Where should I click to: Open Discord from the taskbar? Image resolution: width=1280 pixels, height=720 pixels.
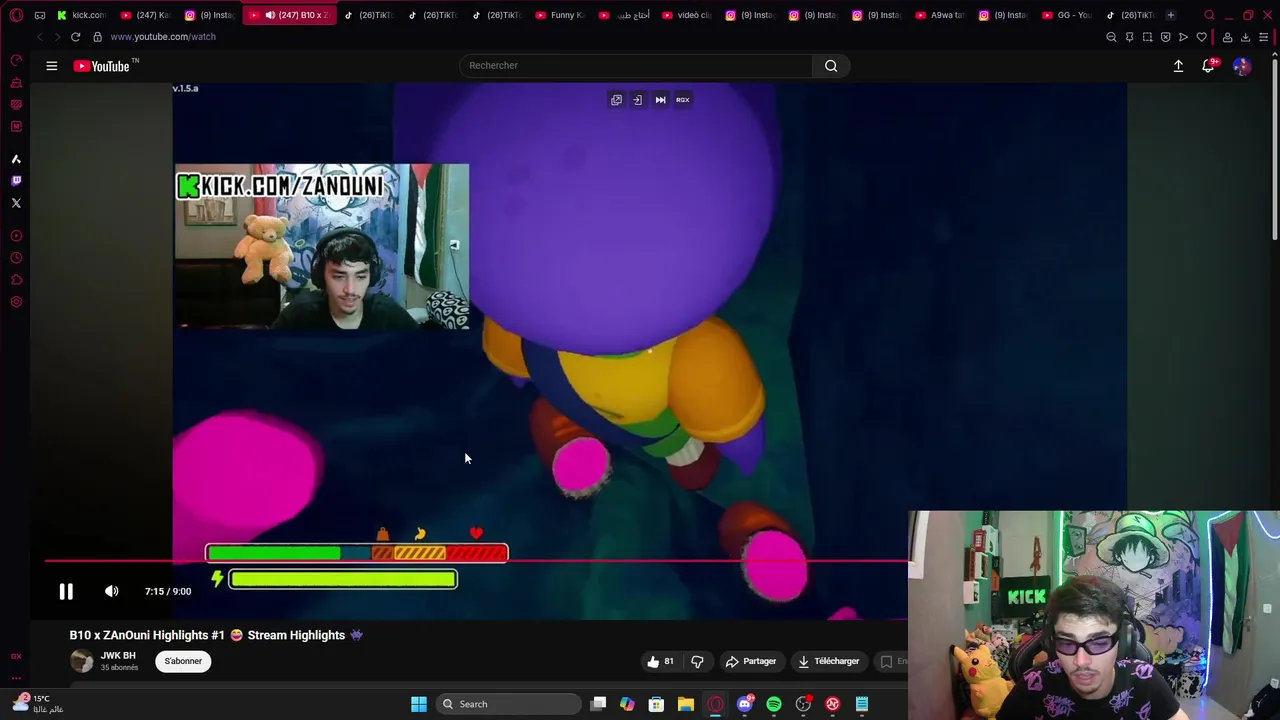[745, 704]
